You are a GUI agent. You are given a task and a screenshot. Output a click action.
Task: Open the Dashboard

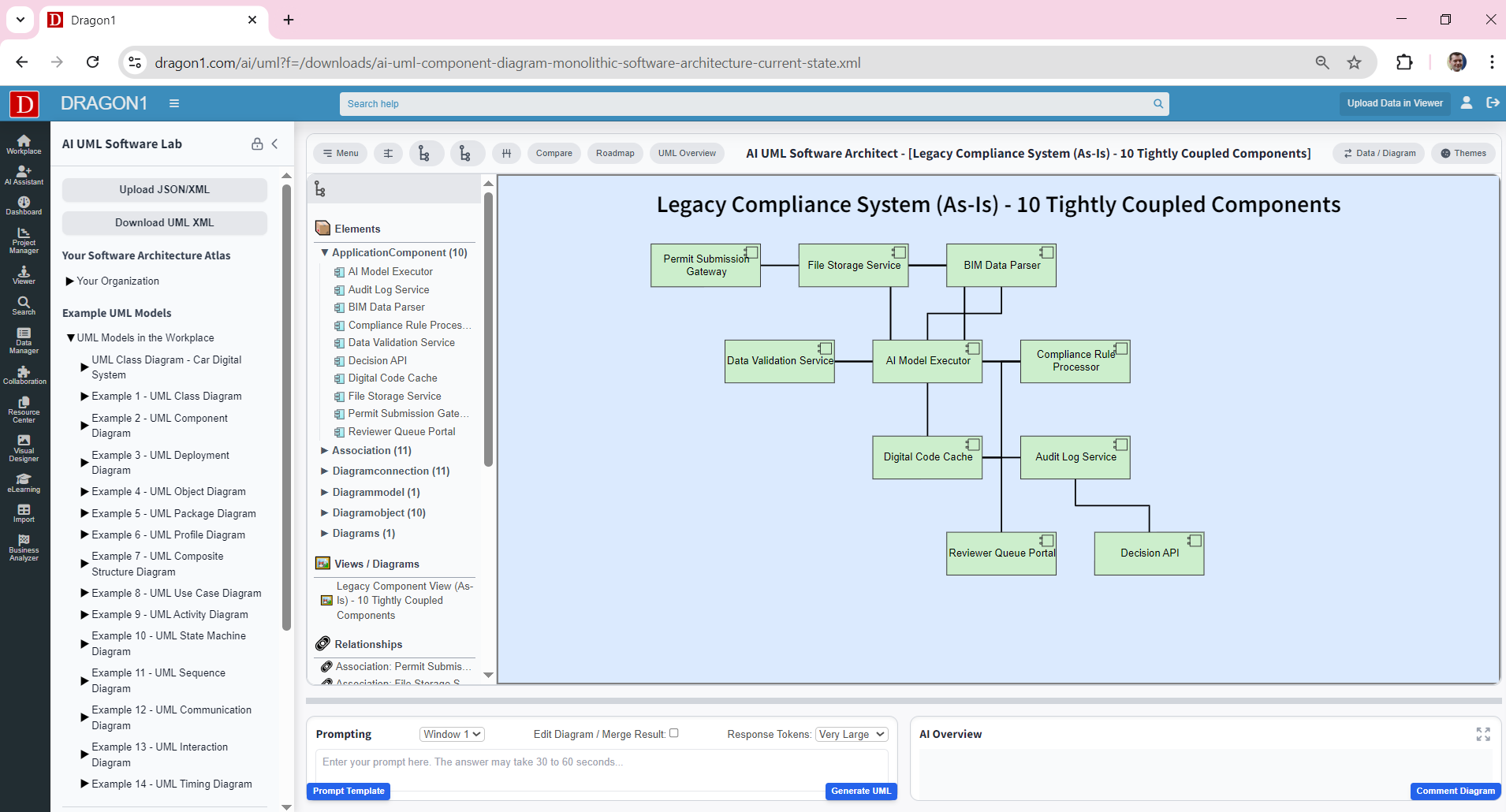tap(24, 205)
